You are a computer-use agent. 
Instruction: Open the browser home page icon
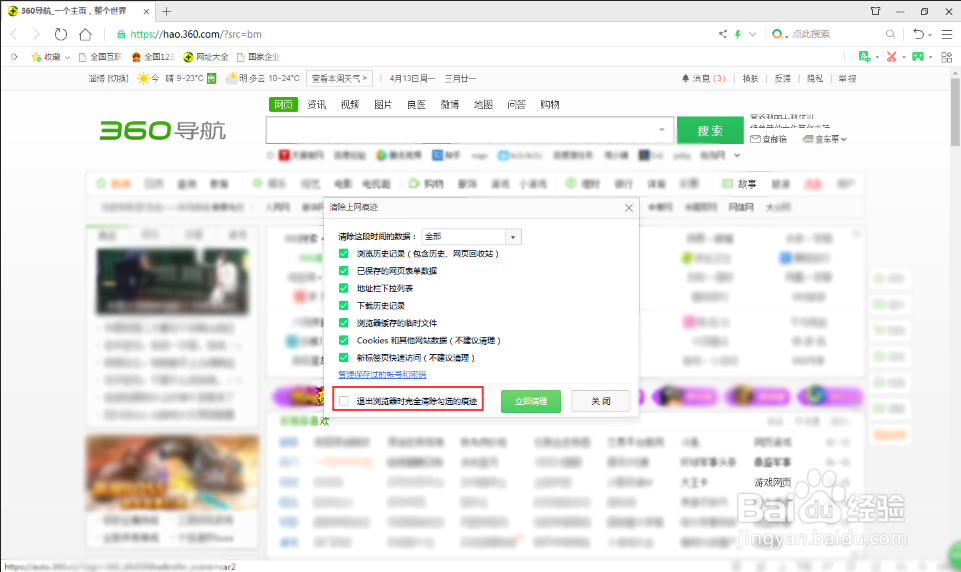coord(86,34)
